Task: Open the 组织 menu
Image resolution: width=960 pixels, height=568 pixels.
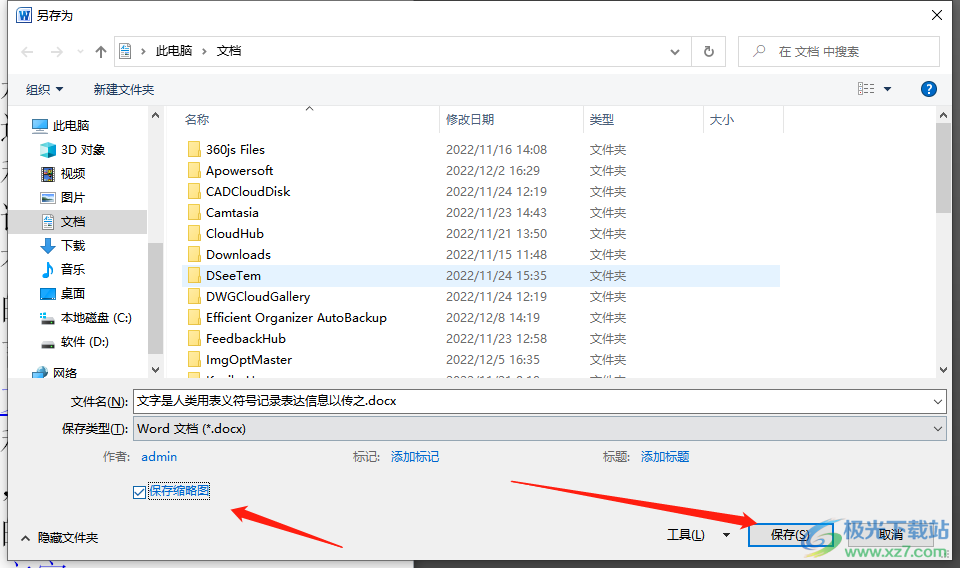Action: 44,89
